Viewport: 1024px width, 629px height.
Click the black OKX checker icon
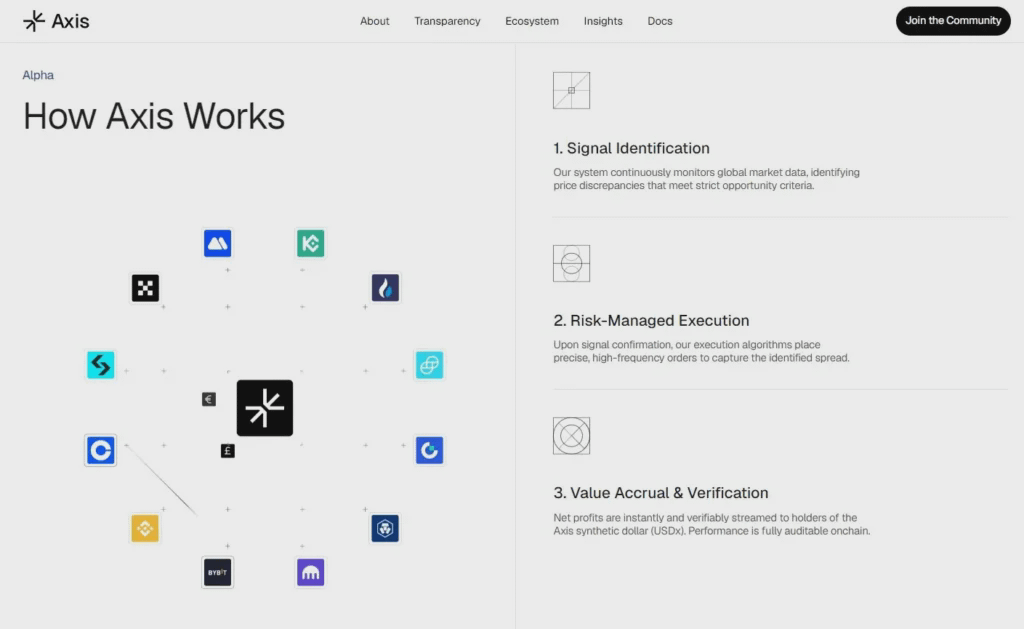coord(145,288)
